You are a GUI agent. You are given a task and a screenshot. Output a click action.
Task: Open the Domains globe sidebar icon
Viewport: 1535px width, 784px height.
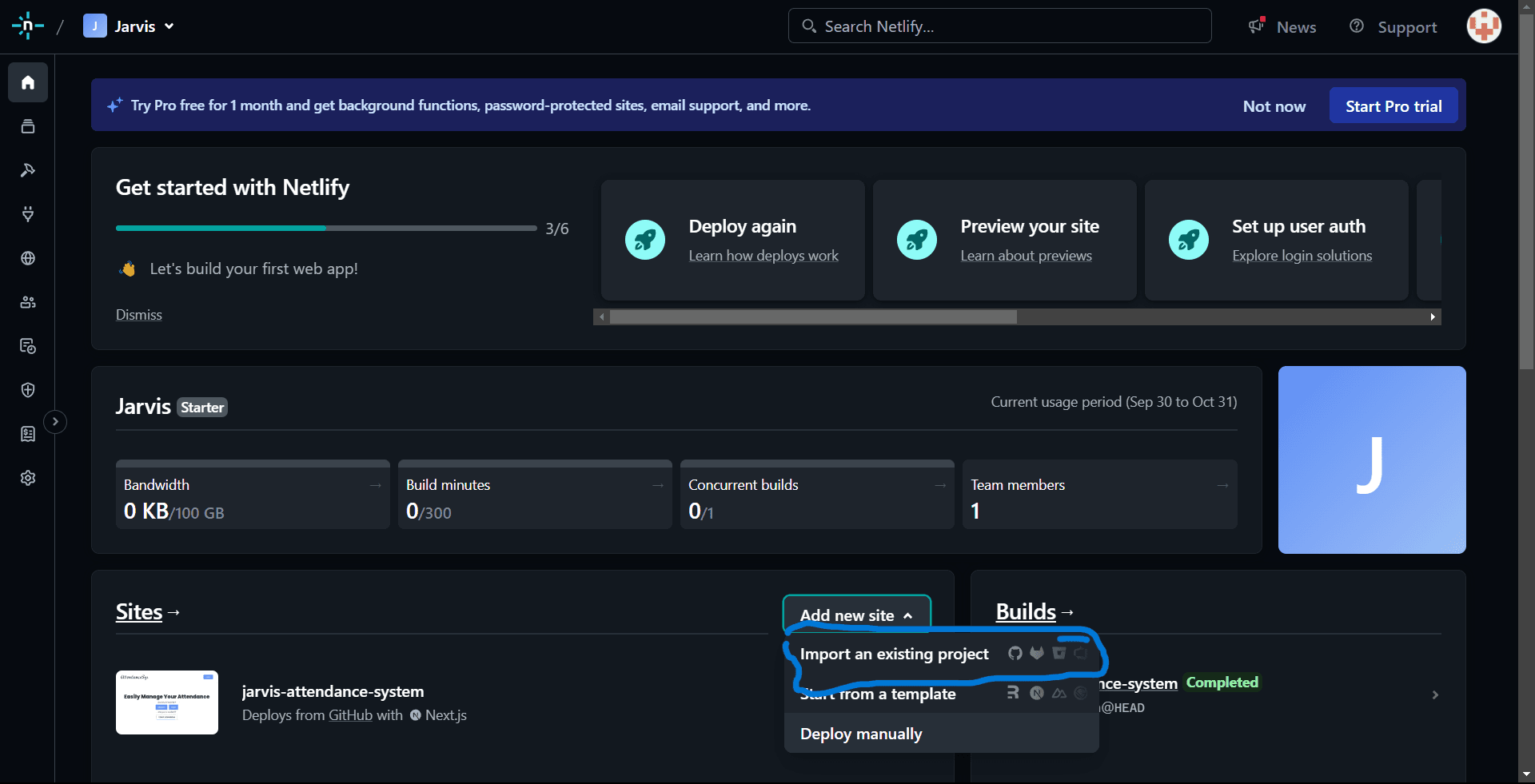coord(28,258)
